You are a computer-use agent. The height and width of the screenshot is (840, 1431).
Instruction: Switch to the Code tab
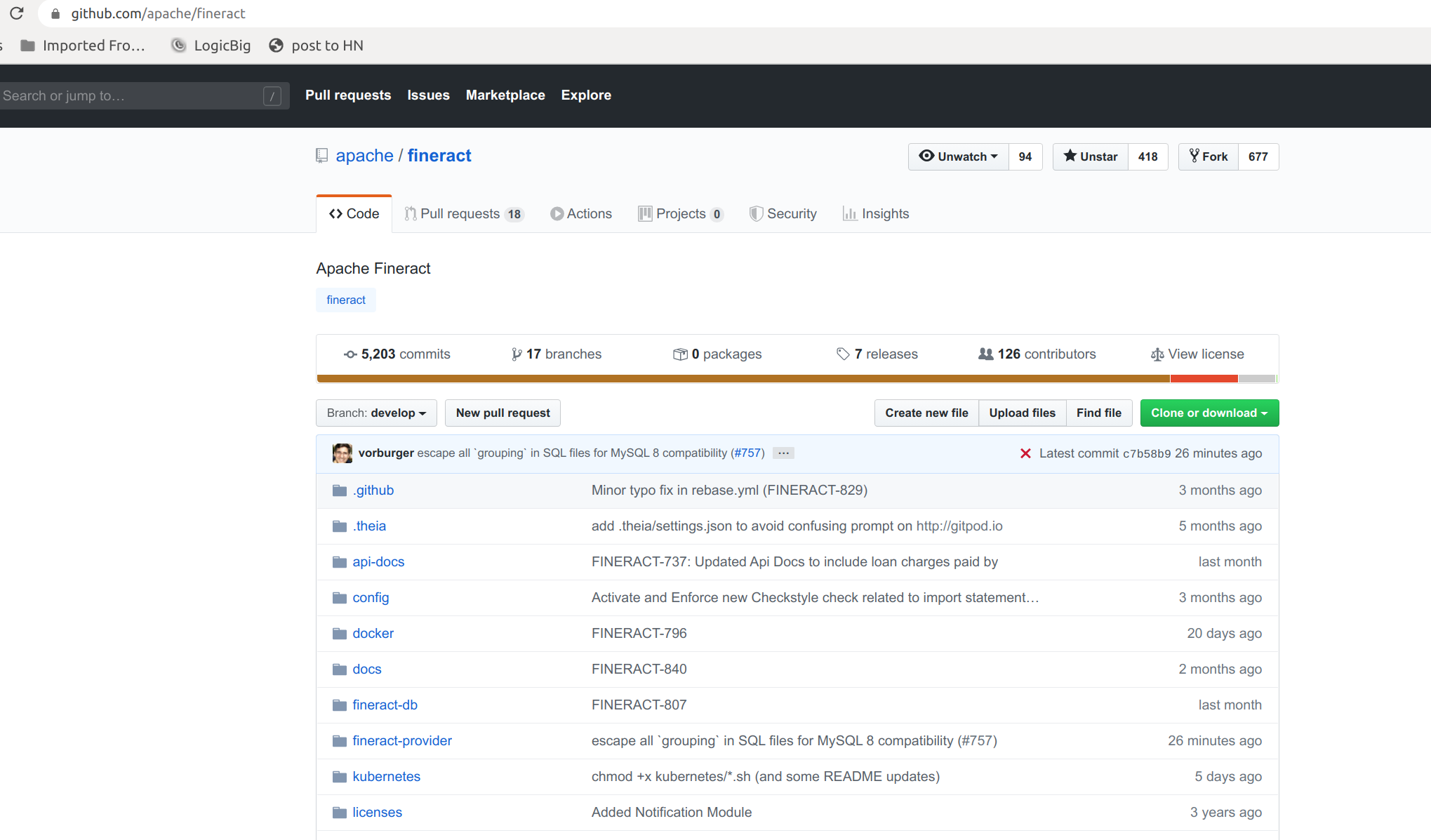[354, 214]
